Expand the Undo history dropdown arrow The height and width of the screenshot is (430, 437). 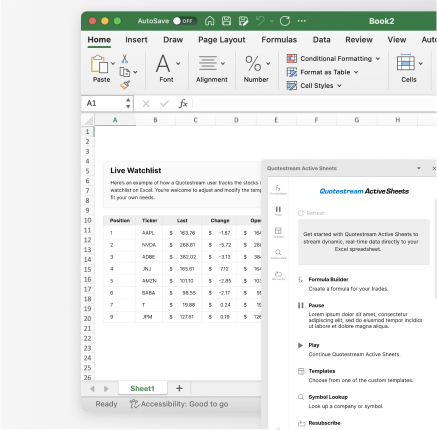click(x=272, y=21)
